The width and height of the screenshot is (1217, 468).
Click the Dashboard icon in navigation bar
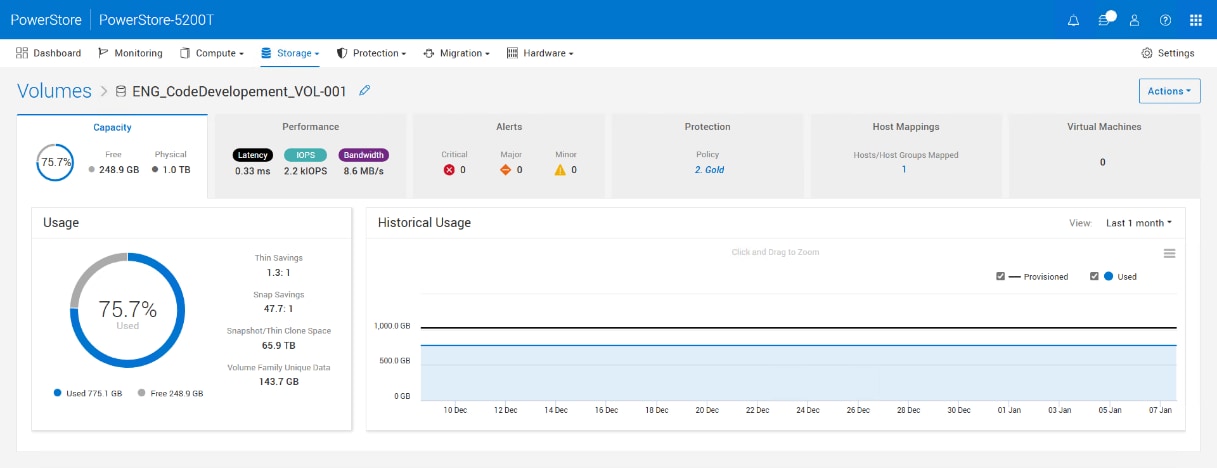[x=22, y=53]
